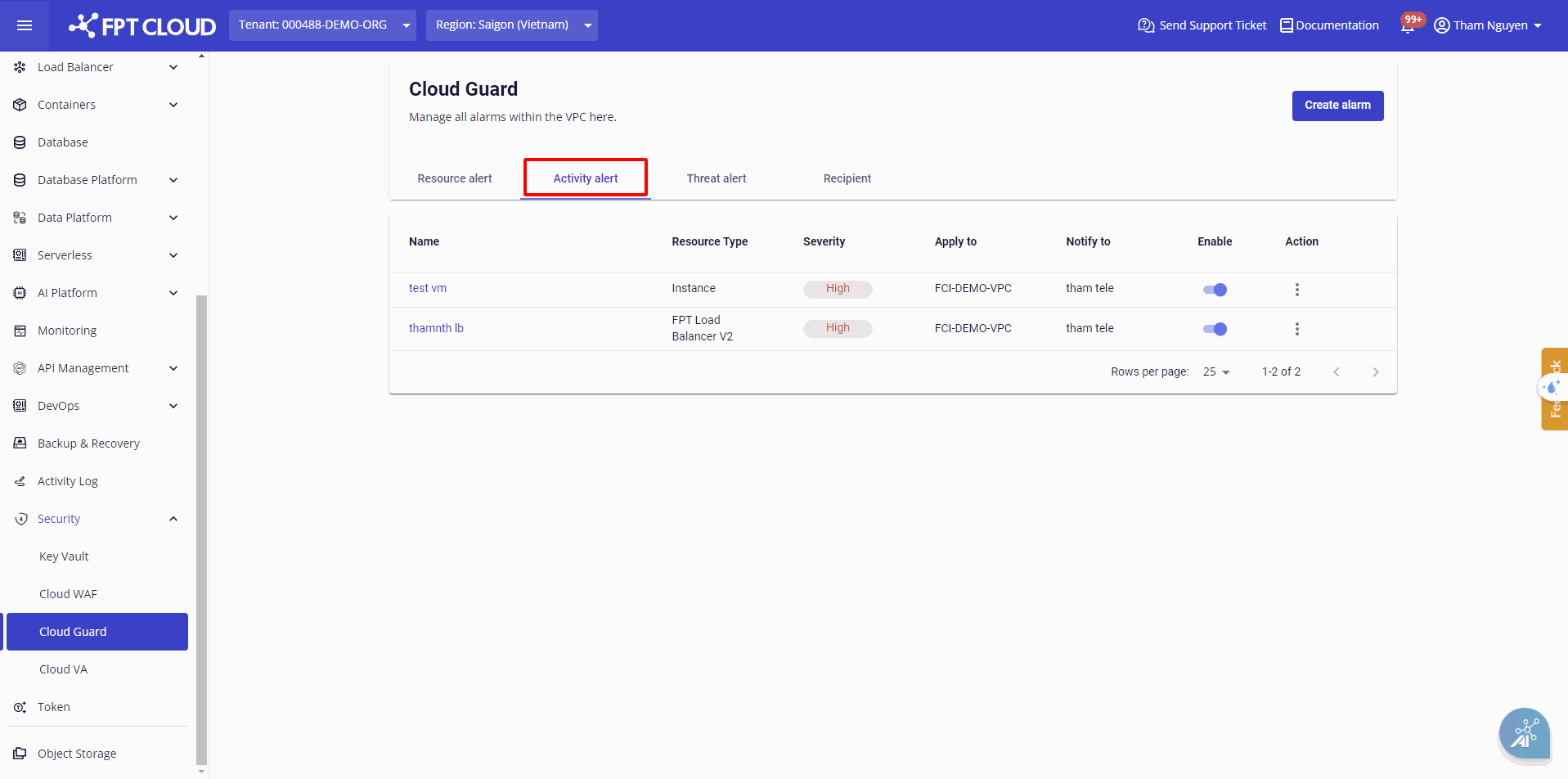
Task: Click the Send Support Ticket link
Action: (x=1212, y=25)
